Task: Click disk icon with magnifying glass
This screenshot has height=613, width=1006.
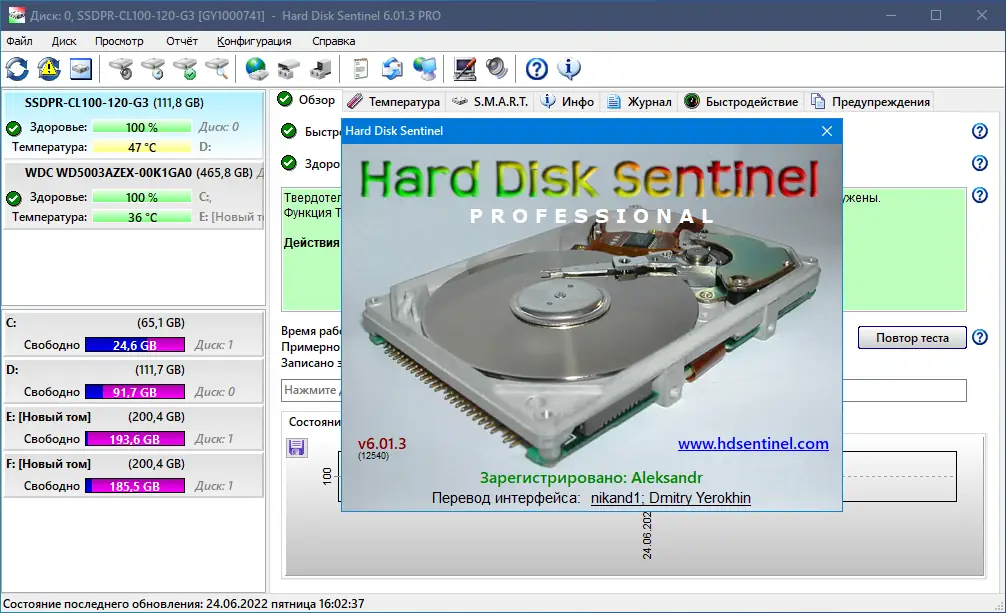Action: click(217, 69)
